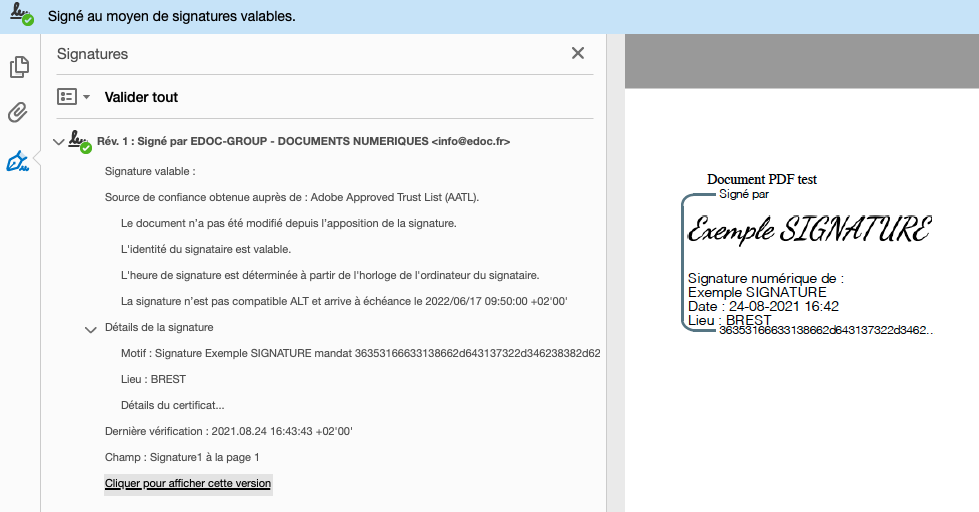979x512 pixels.
Task: Select Rév. 1 signed by EDOC-GROUP row
Action: coord(303,141)
